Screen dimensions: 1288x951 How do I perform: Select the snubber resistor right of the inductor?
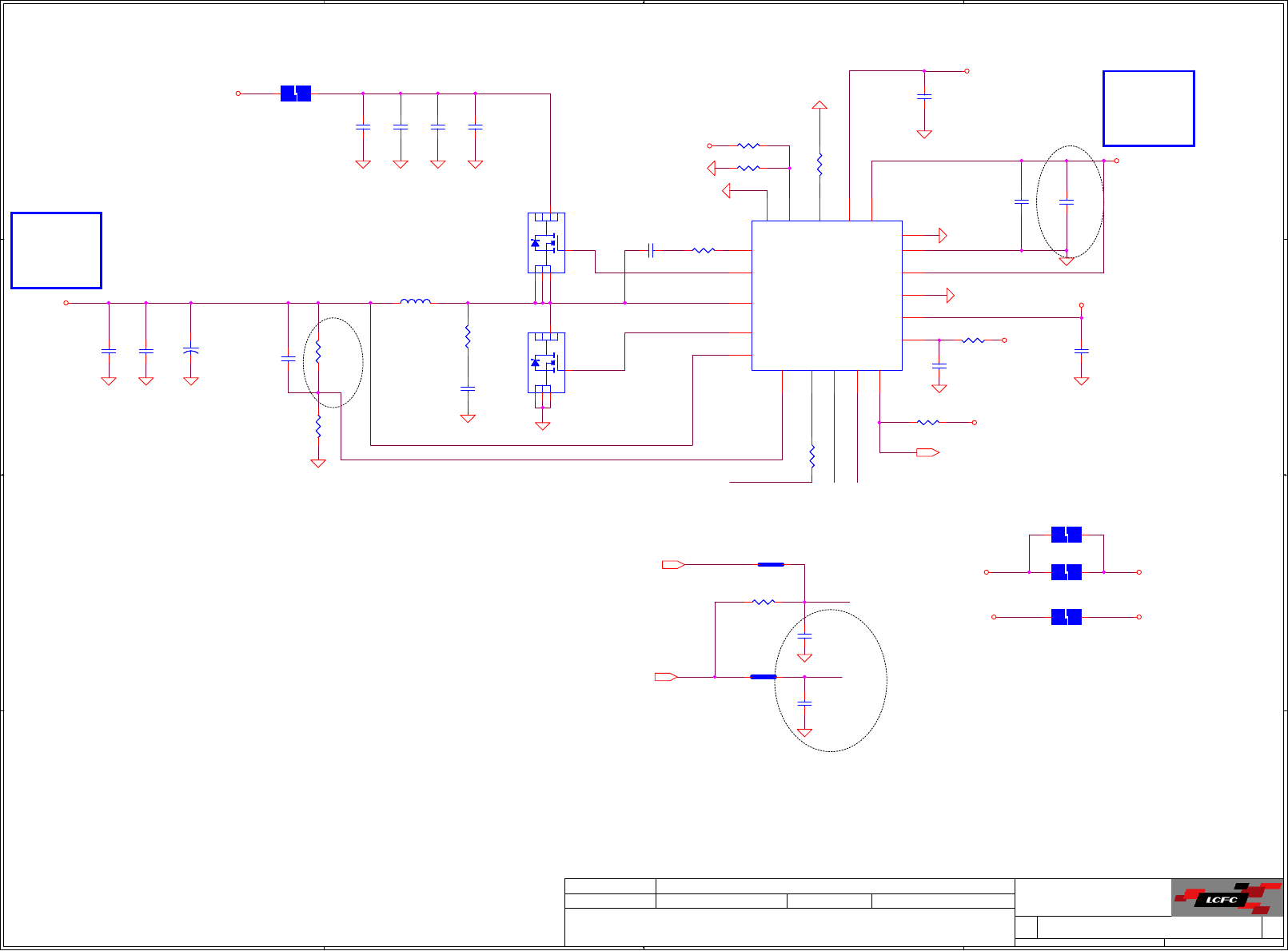pos(468,337)
